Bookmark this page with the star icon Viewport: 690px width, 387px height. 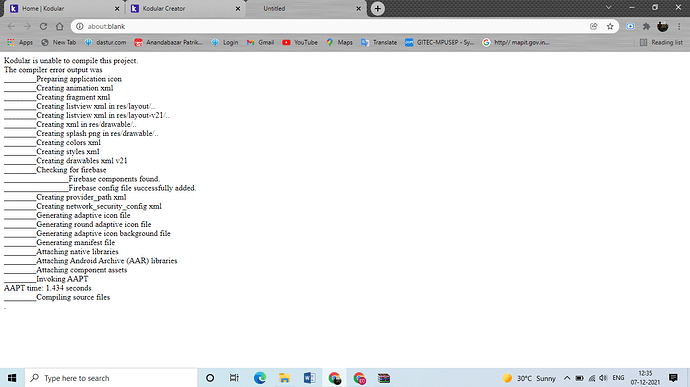pos(610,26)
